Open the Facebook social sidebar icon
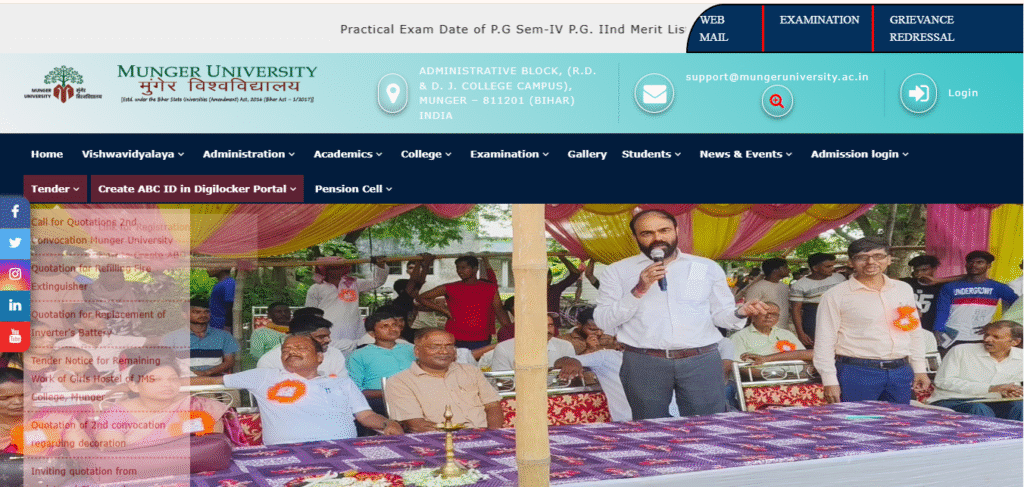This screenshot has height=487, width=1024. tap(14, 212)
